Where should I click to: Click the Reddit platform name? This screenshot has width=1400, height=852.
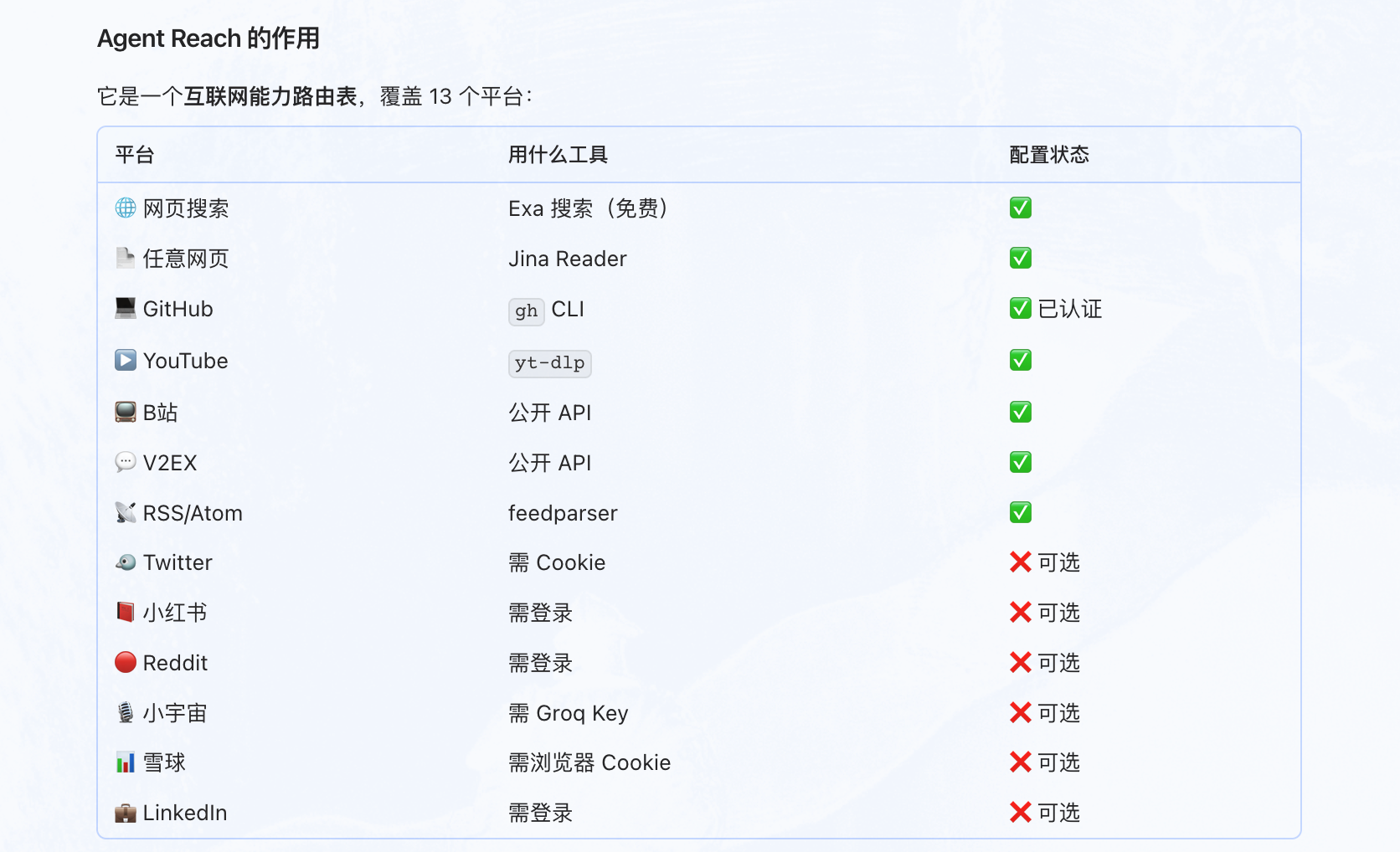tap(175, 663)
